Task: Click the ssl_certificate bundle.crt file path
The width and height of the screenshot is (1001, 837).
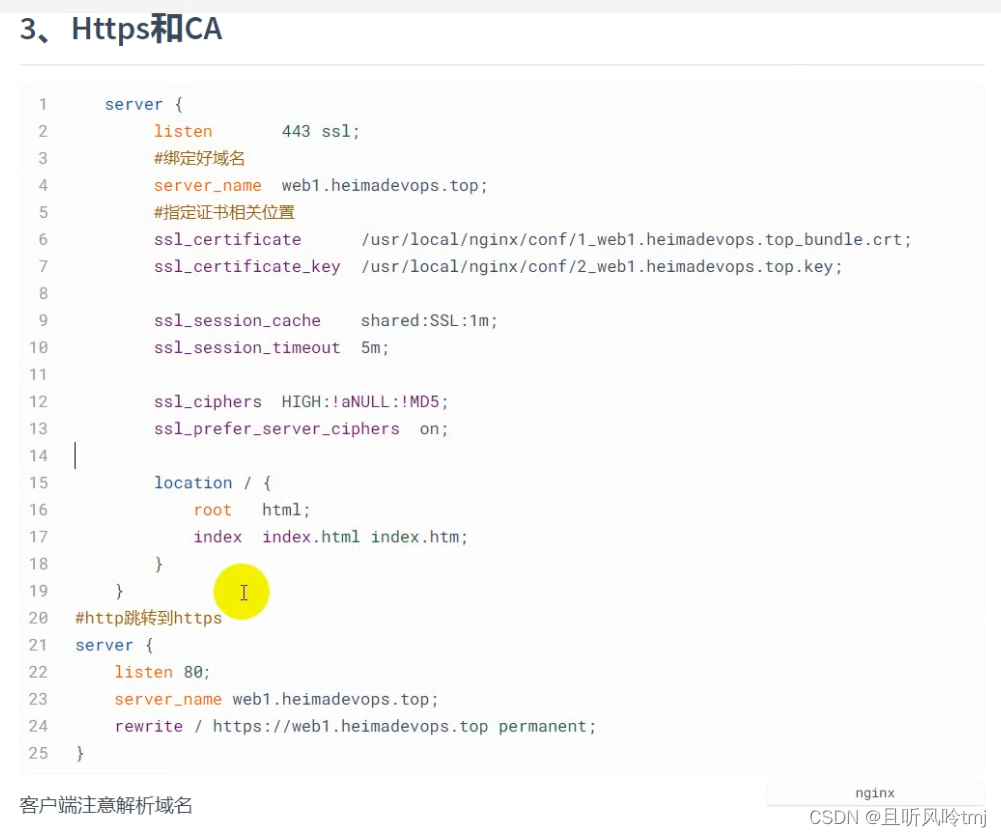Action: click(x=636, y=239)
